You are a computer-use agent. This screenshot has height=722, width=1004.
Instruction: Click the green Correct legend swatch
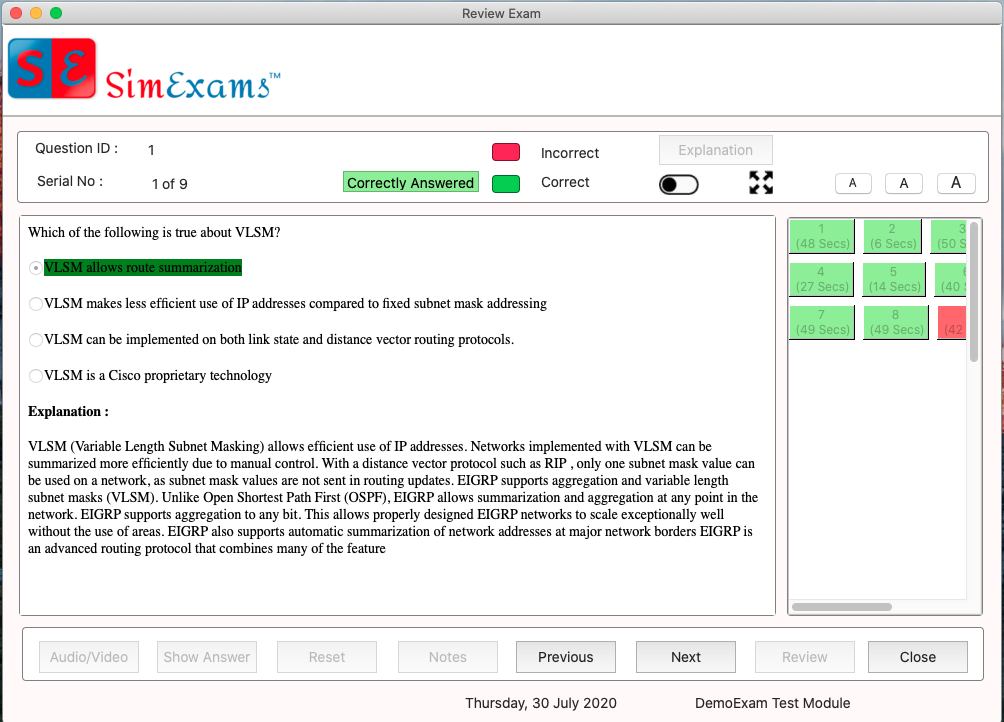tap(505, 184)
